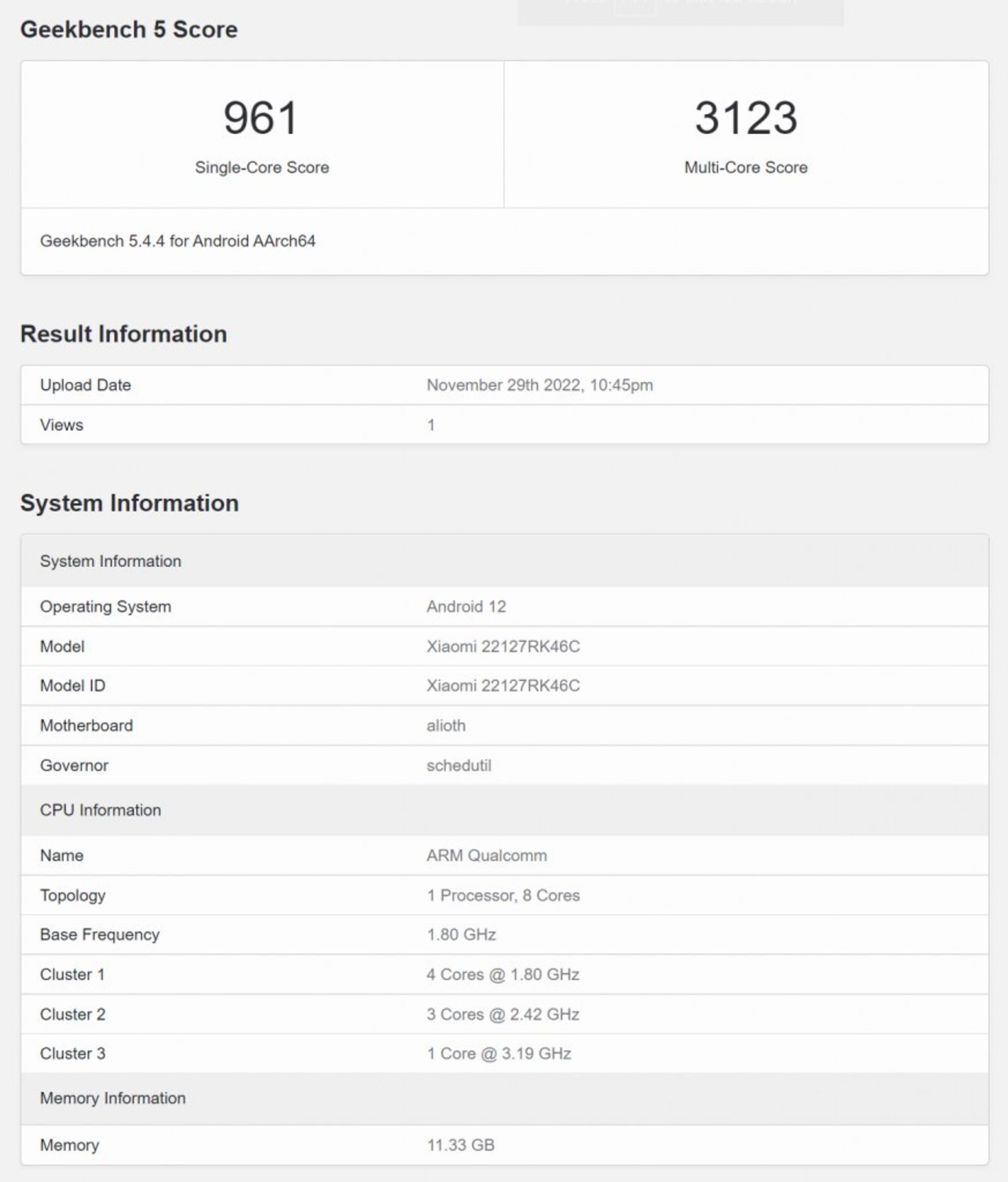Click the ARM Qualcomm CPU name
This screenshot has height=1182, width=1008.
click(486, 855)
